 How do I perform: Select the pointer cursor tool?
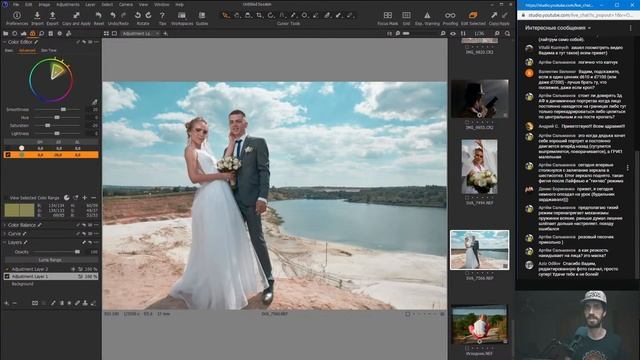point(225,16)
